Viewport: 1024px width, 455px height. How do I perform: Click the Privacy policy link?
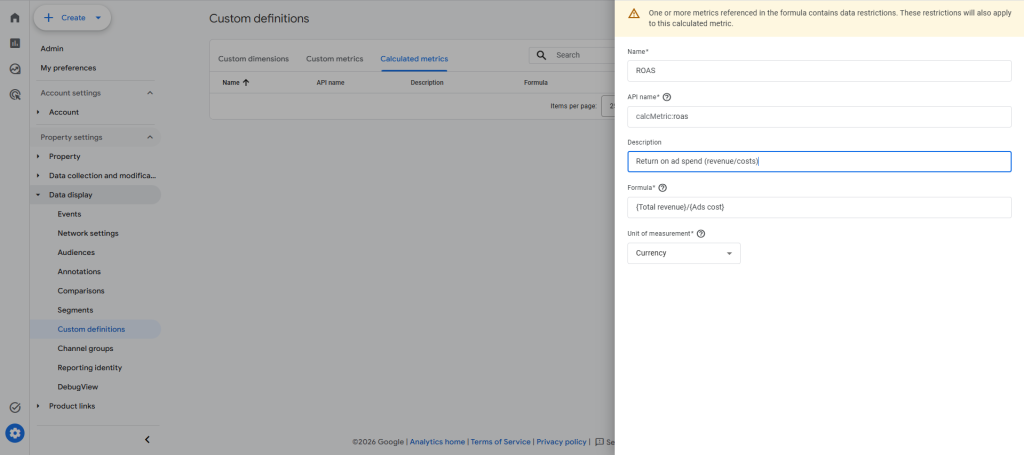pyautogui.click(x=561, y=442)
